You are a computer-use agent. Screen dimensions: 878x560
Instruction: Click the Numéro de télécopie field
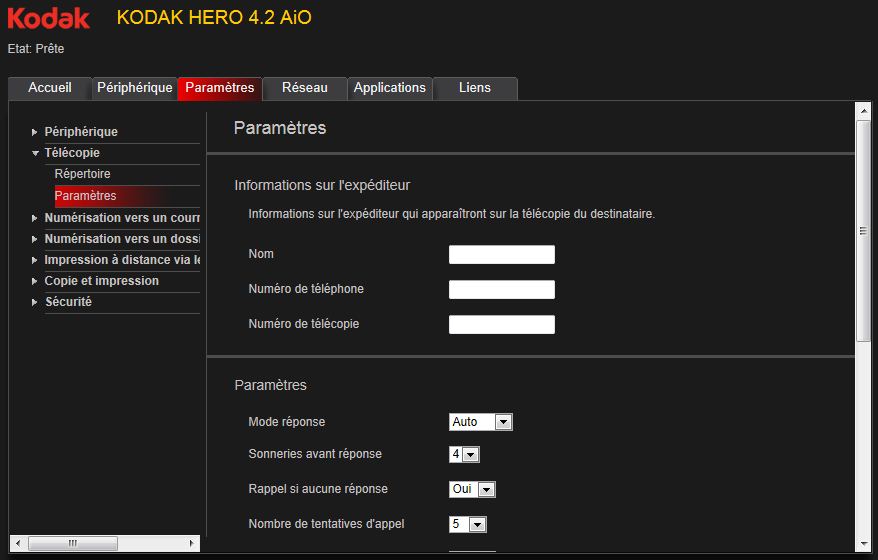click(501, 325)
